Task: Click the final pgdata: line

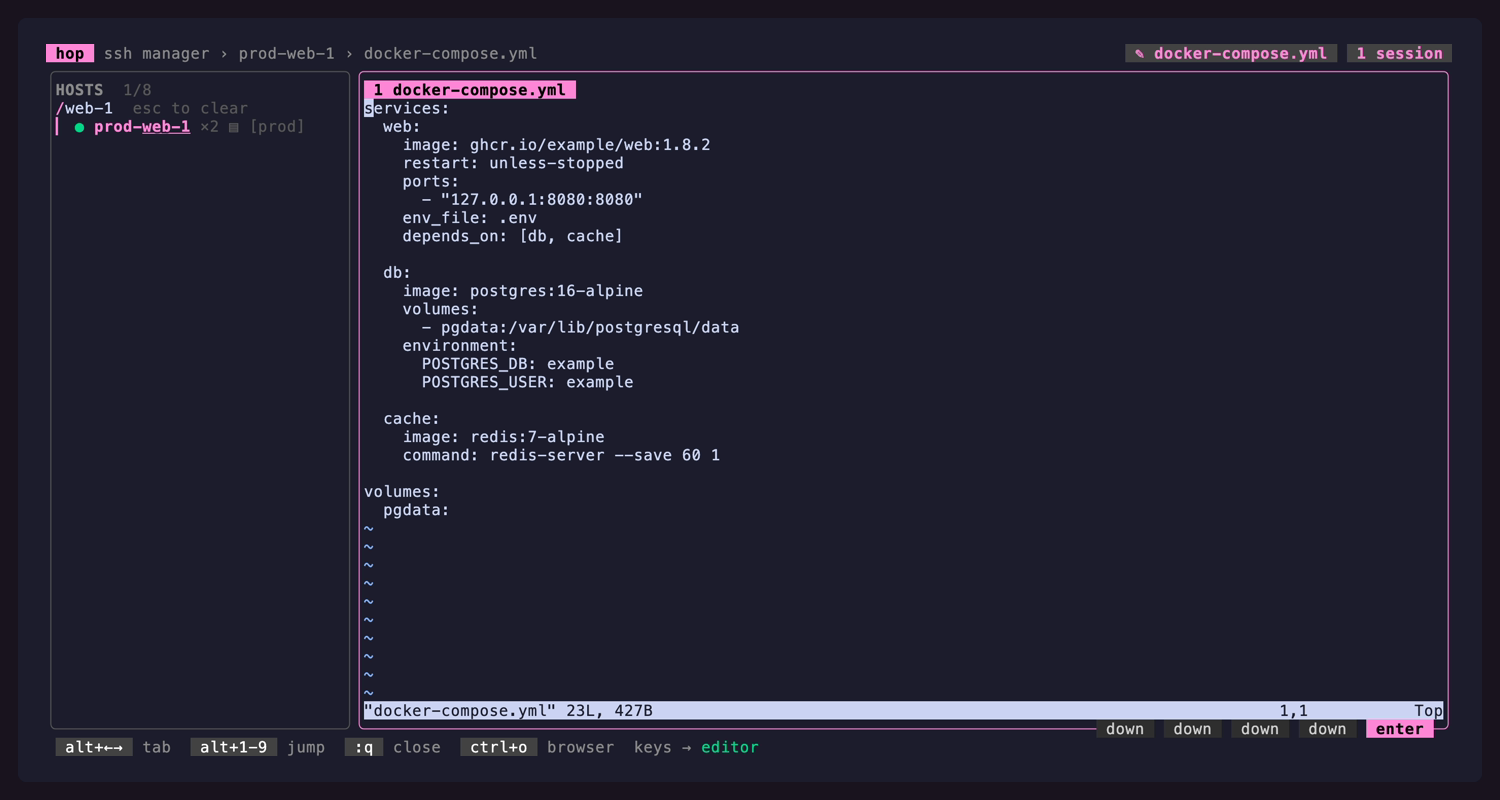Action: coord(416,510)
